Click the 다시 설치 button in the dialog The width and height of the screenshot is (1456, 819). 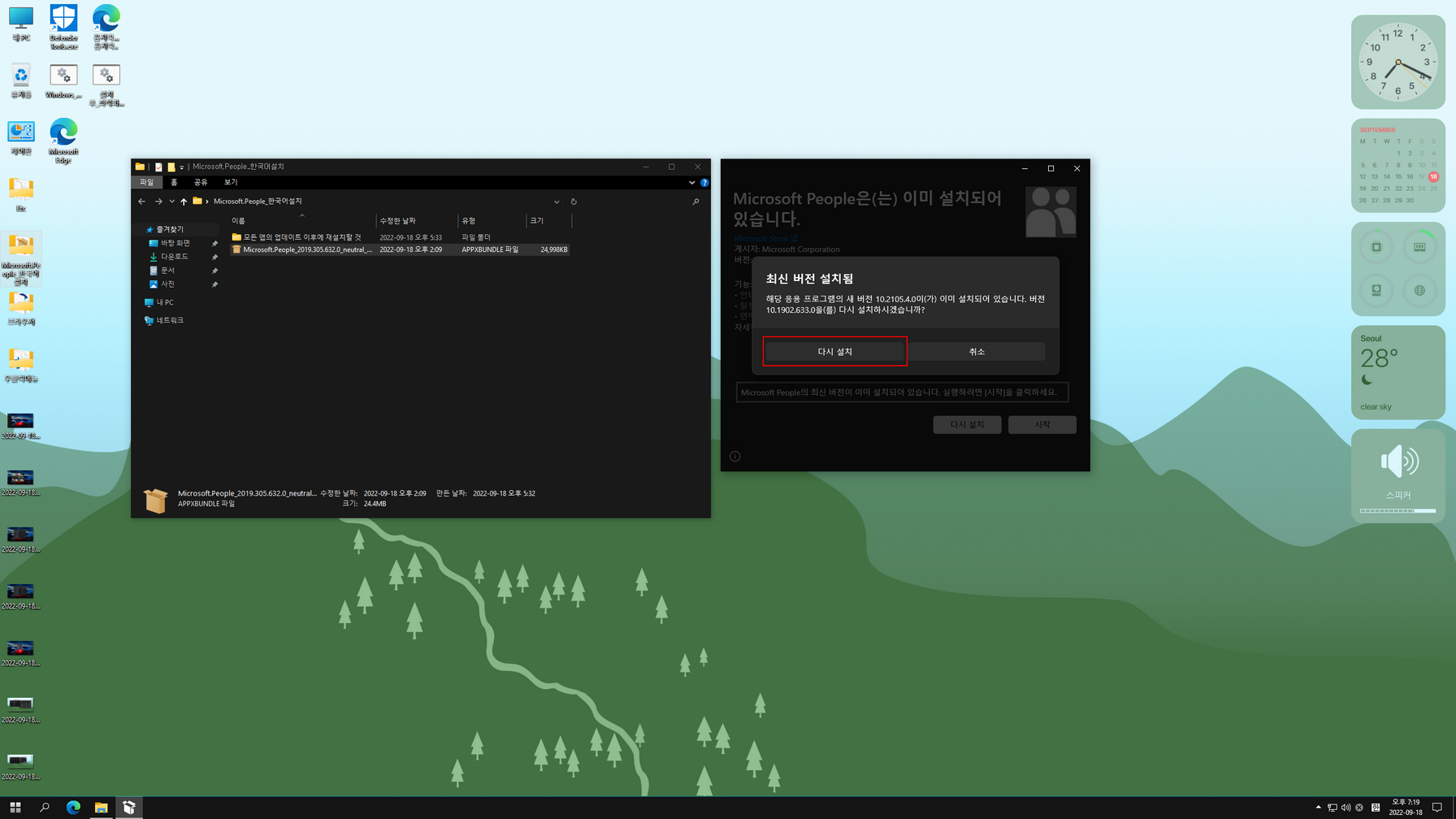[834, 351]
